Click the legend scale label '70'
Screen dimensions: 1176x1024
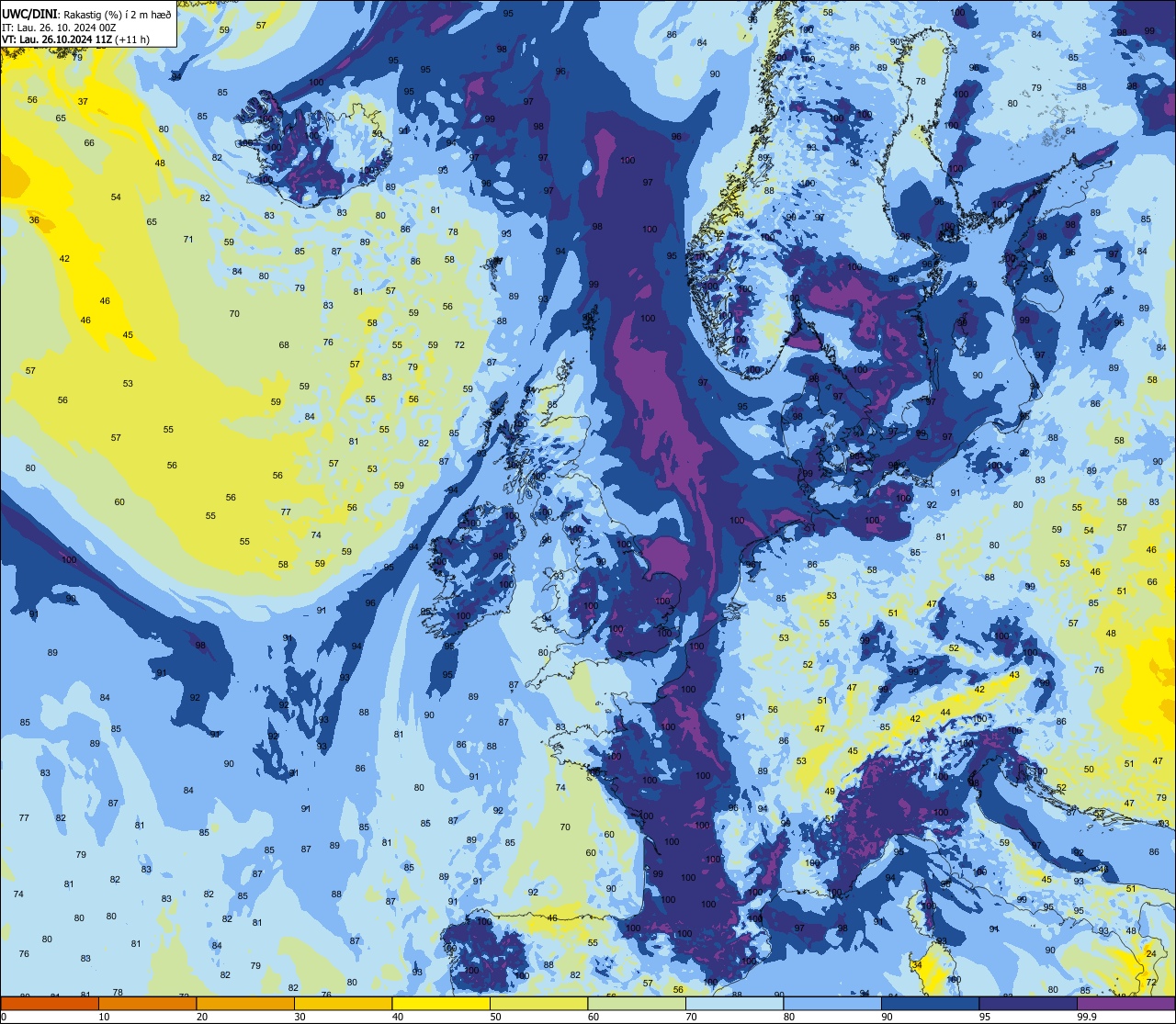pyautogui.click(x=691, y=1018)
